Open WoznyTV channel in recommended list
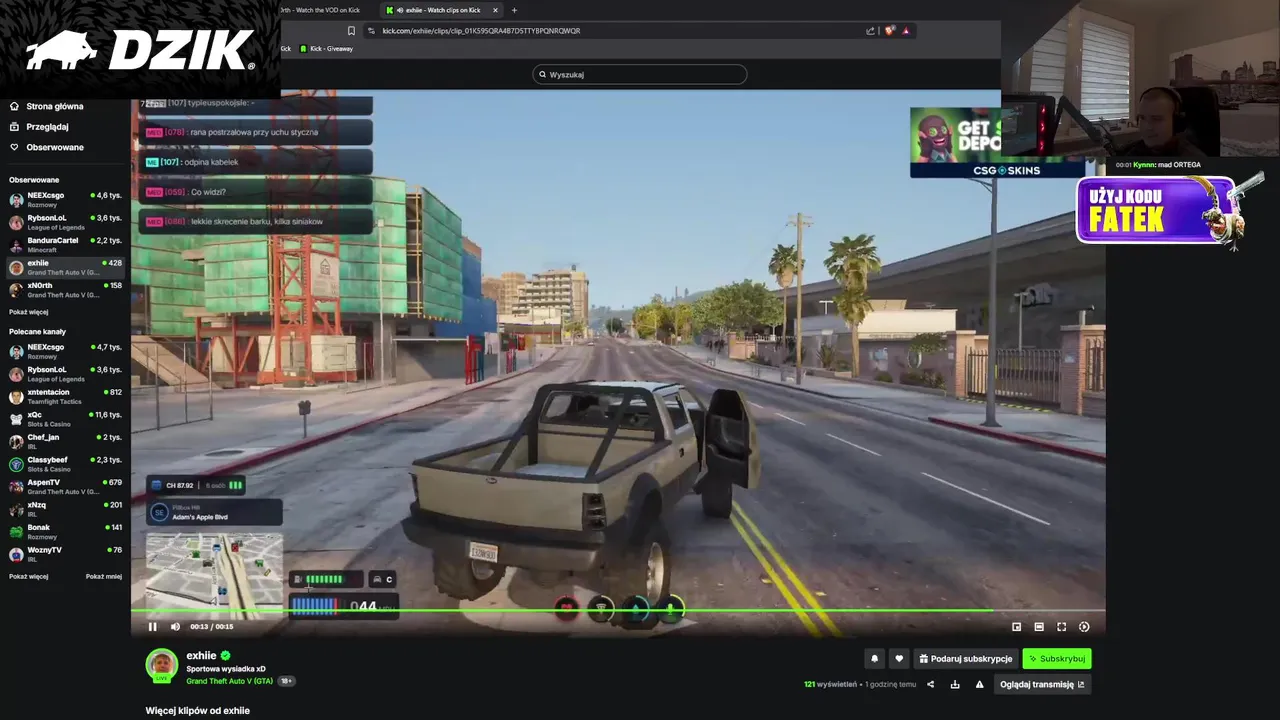The width and height of the screenshot is (1280, 720). pos(65,554)
